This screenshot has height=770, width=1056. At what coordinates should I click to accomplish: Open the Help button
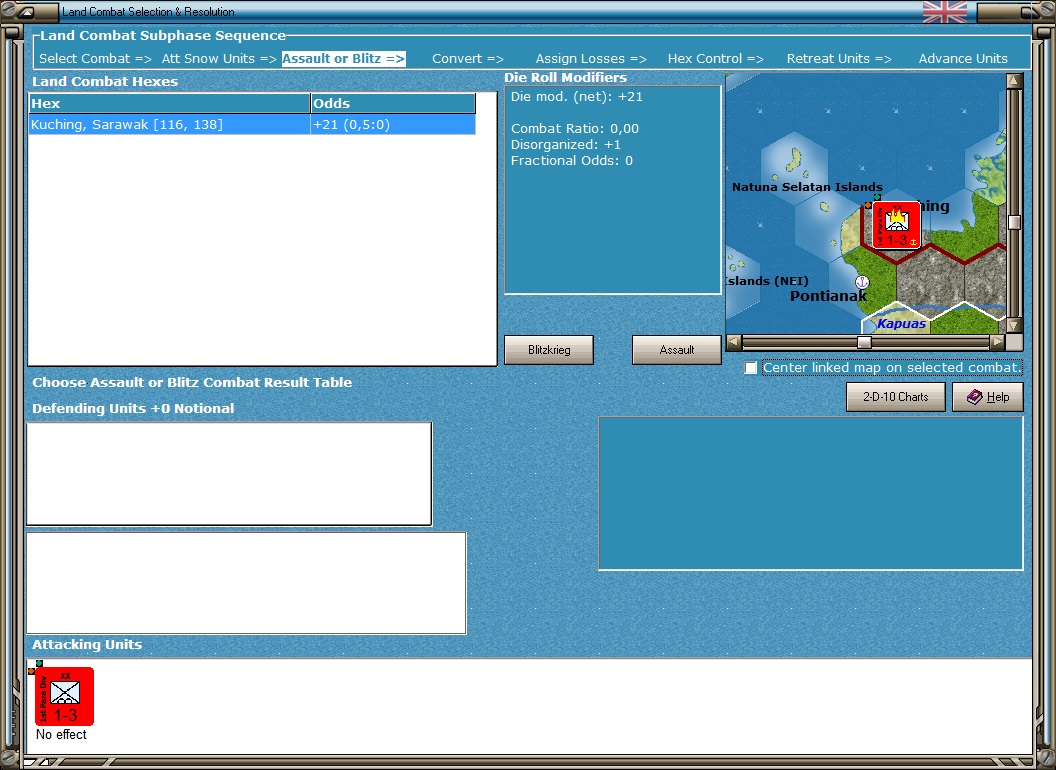click(987, 397)
